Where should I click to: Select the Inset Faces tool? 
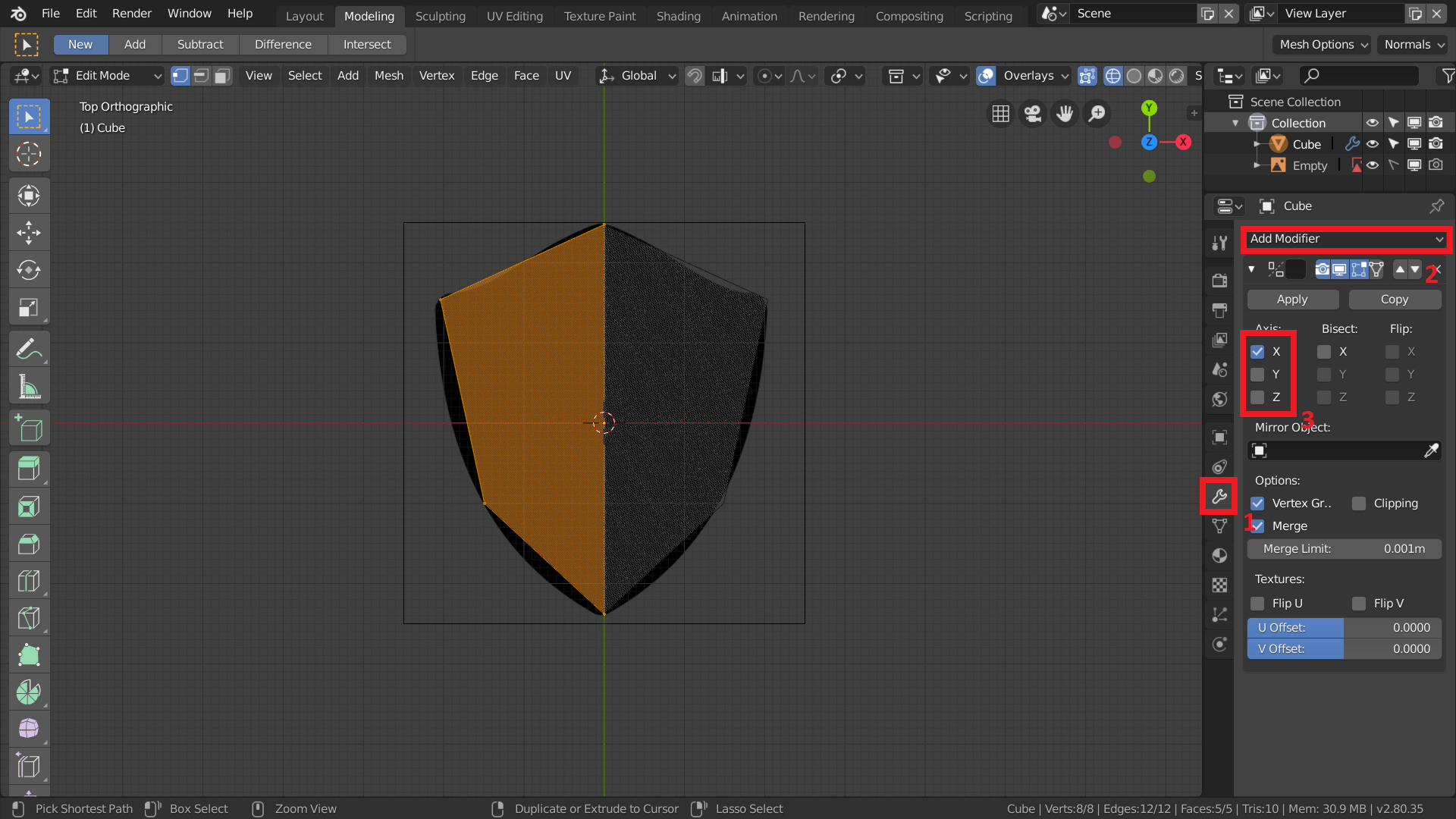(x=29, y=506)
